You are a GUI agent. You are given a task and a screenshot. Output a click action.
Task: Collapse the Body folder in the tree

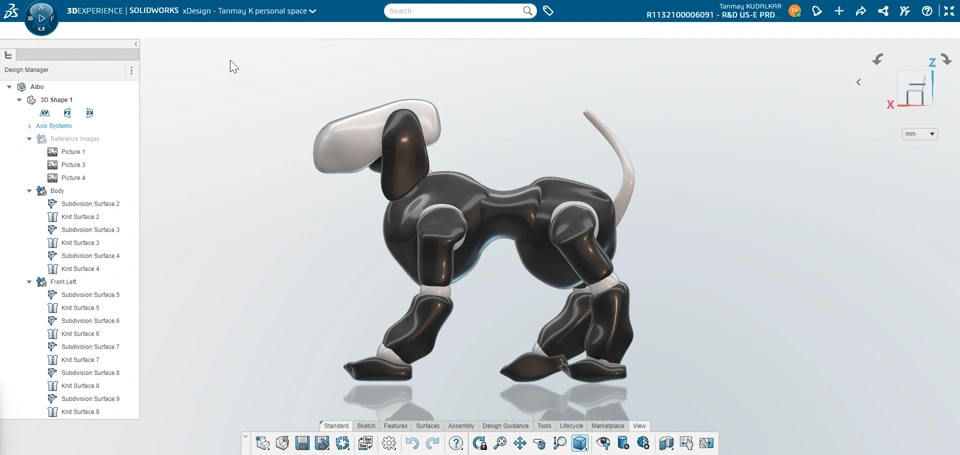click(29, 191)
